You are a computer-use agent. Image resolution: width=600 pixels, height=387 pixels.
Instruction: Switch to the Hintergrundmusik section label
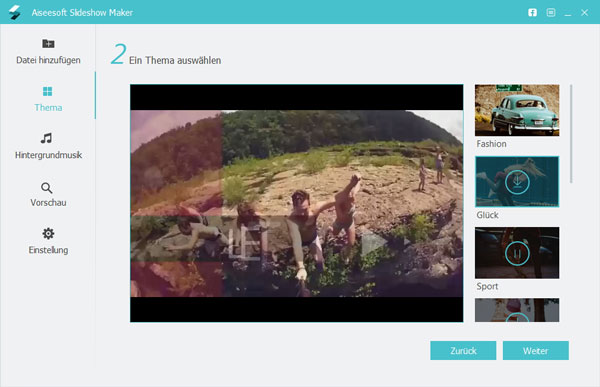click(48, 155)
